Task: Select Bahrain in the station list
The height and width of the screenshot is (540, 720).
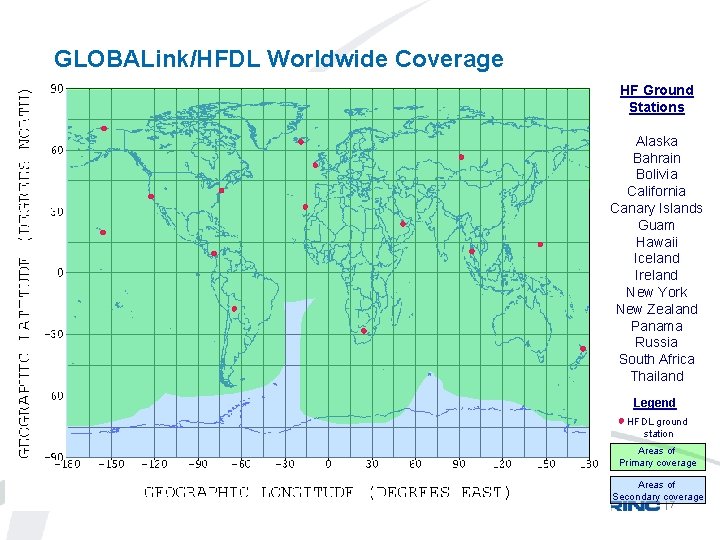Action: (x=657, y=158)
